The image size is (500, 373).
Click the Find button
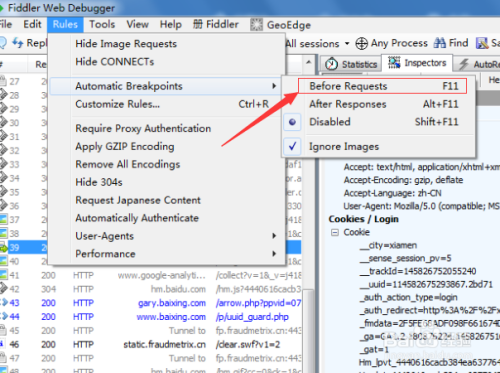[451, 43]
